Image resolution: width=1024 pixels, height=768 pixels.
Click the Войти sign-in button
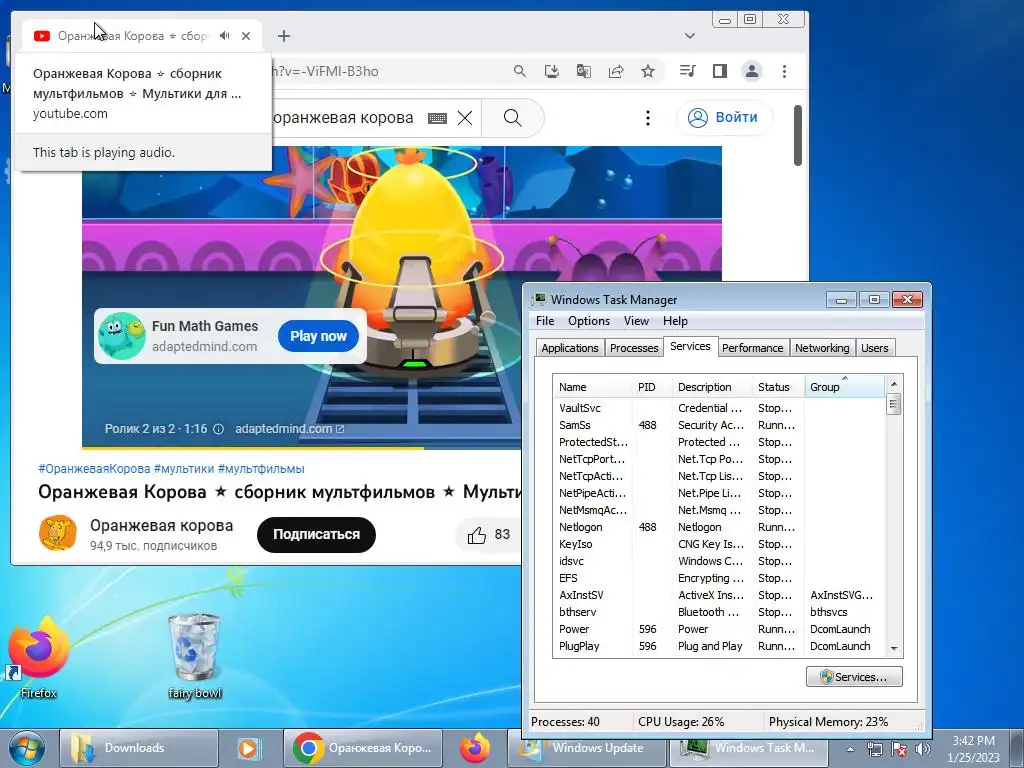724,118
